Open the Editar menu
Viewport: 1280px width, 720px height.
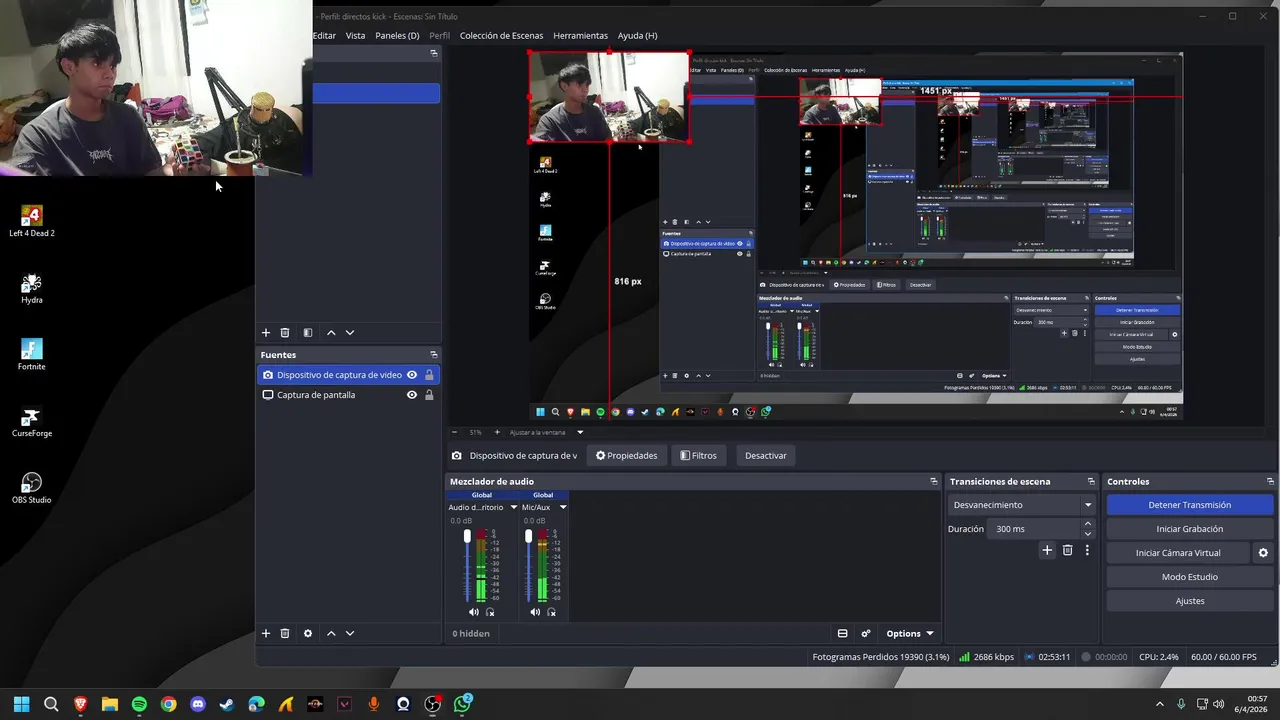point(324,35)
